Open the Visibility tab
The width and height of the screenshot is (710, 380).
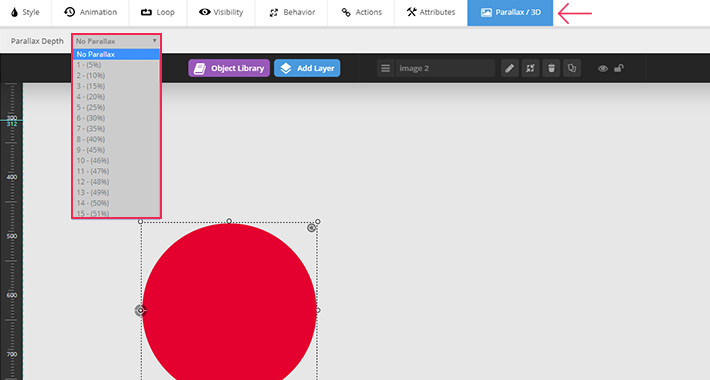(x=221, y=12)
